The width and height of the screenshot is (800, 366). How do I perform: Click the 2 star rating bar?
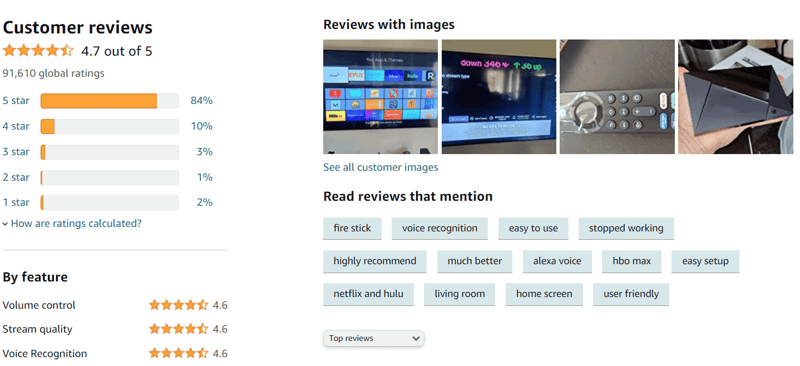pyautogui.click(x=110, y=178)
